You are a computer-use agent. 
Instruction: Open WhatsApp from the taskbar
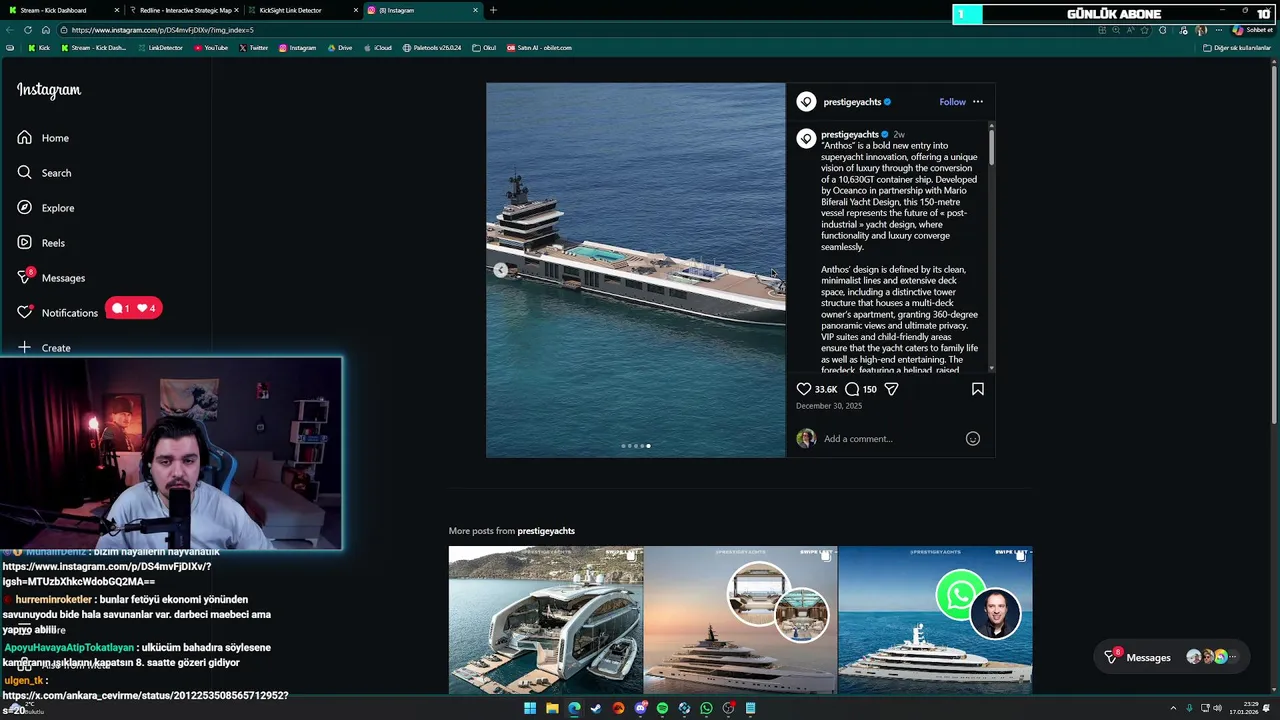click(706, 708)
